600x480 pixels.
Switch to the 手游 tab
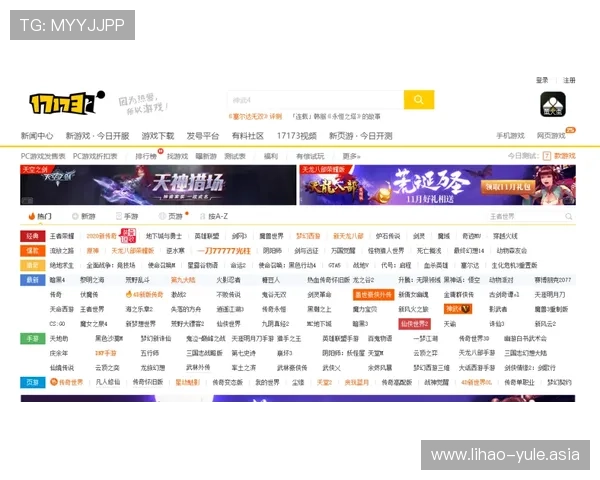(127, 216)
